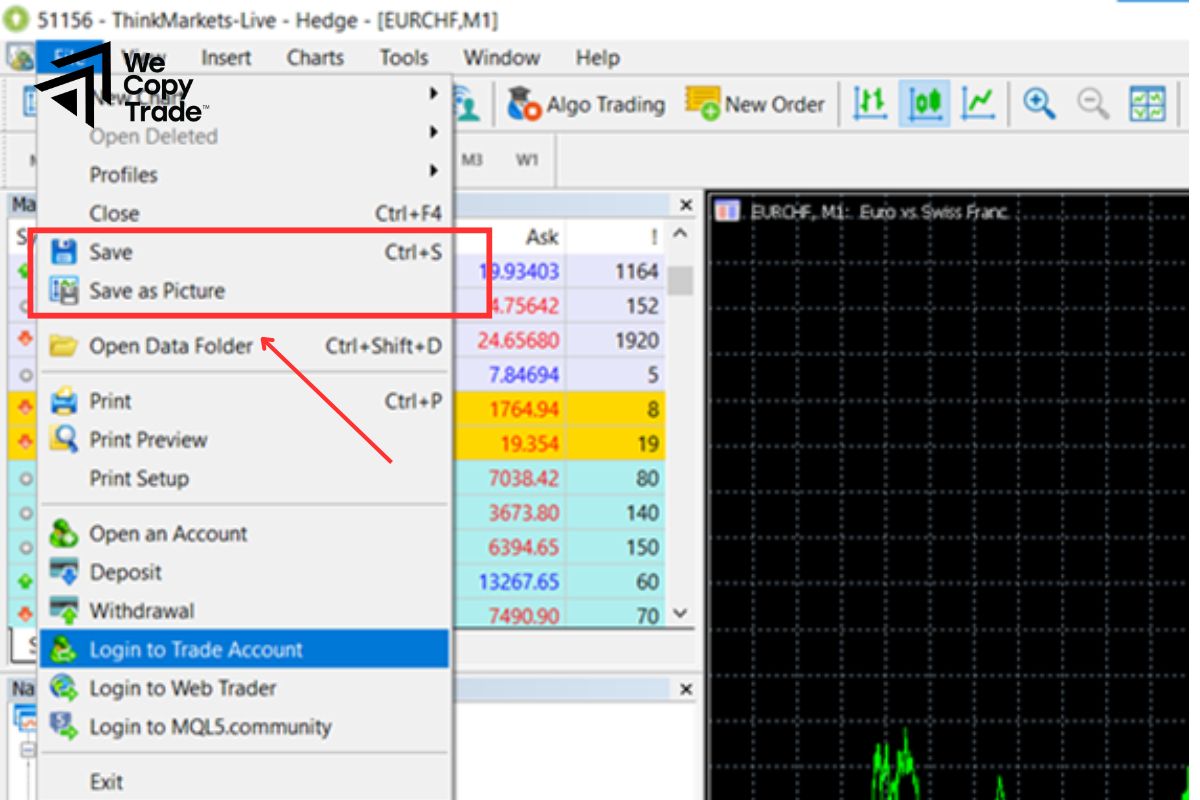Click Save as Picture in File menu
The width and height of the screenshot is (1200, 800).
tap(157, 291)
